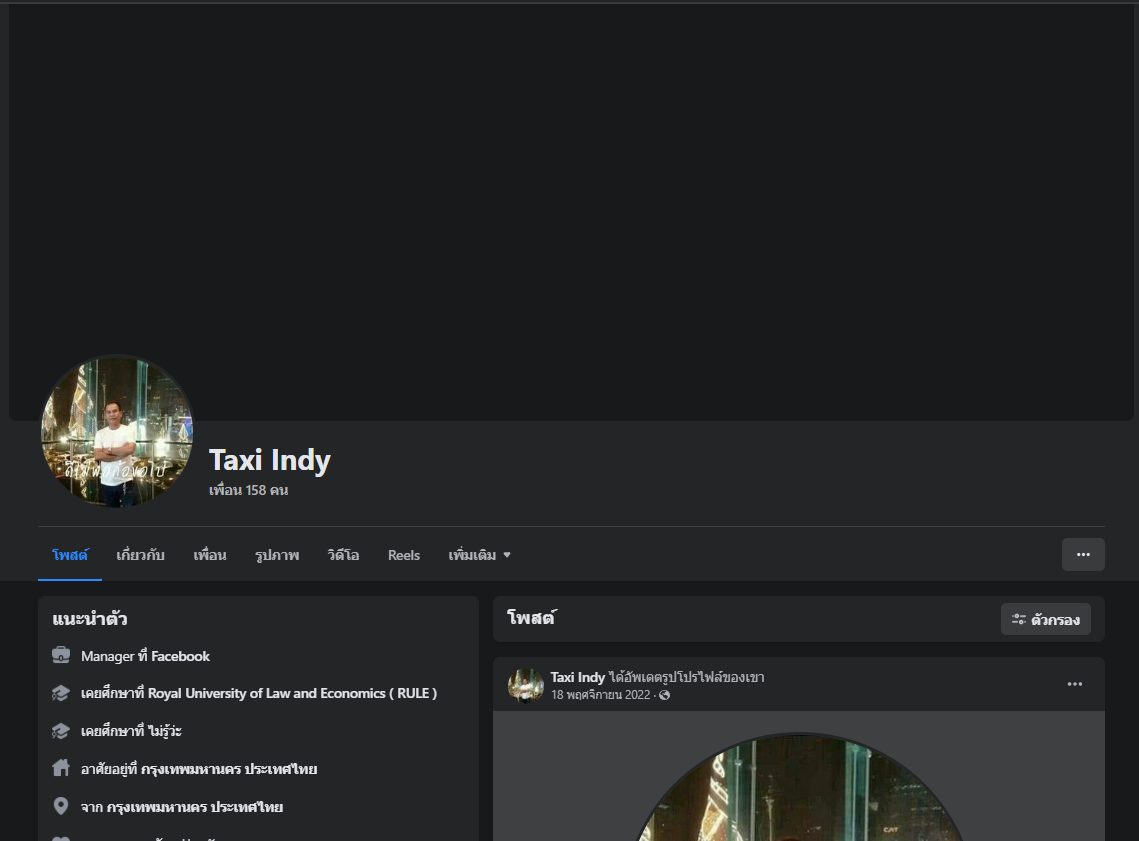Image resolution: width=1139 pixels, height=841 pixels.
Task: Open the Reels tab
Action: [404, 555]
